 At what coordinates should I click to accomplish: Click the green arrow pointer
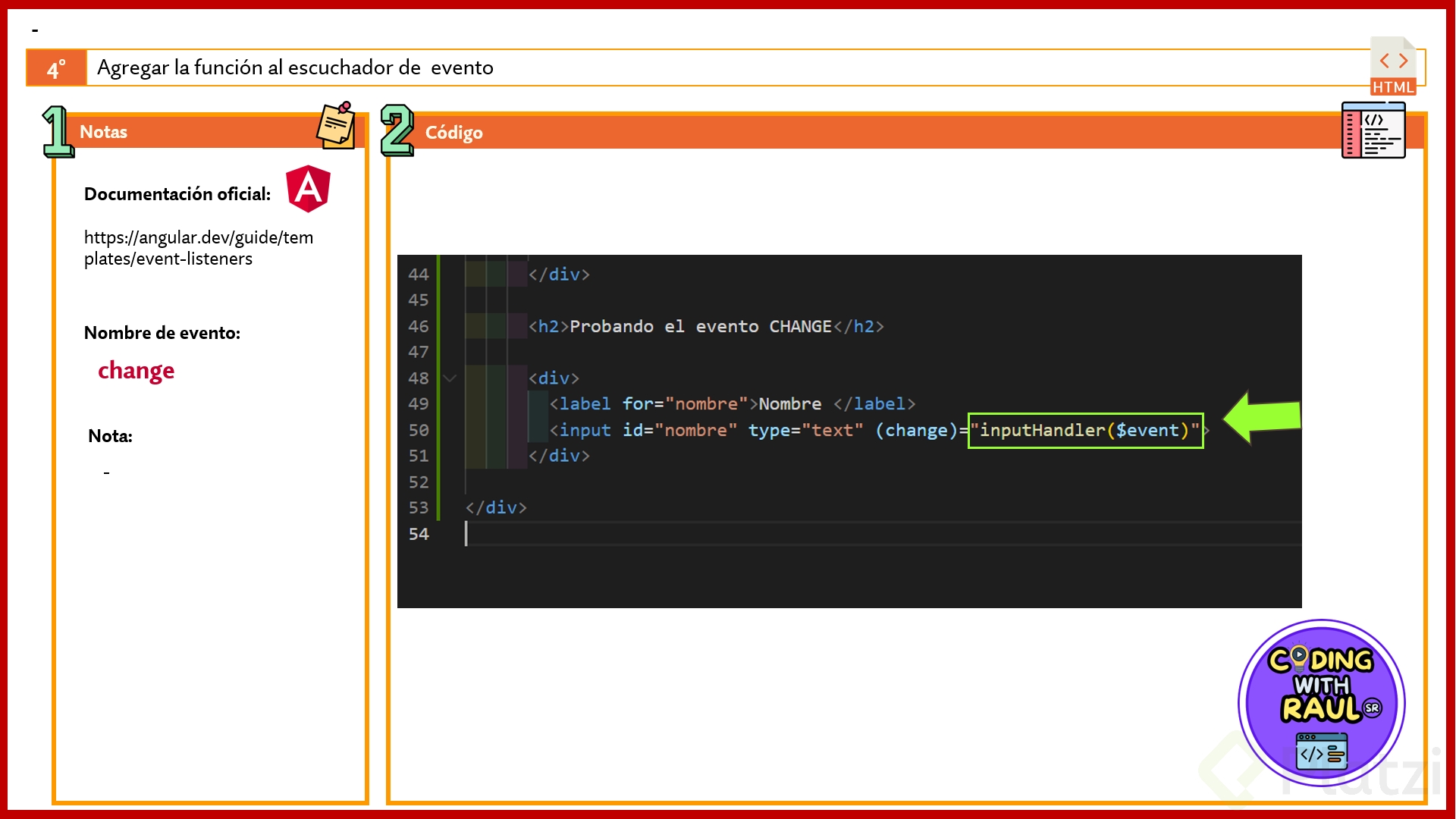[1262, 417]
